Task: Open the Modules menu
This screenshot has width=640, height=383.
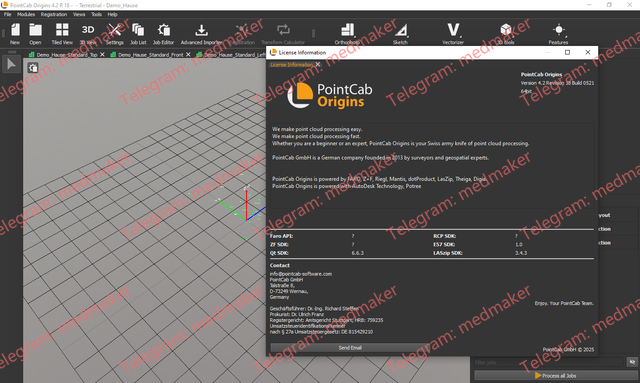Action: [x=26, y=14]
